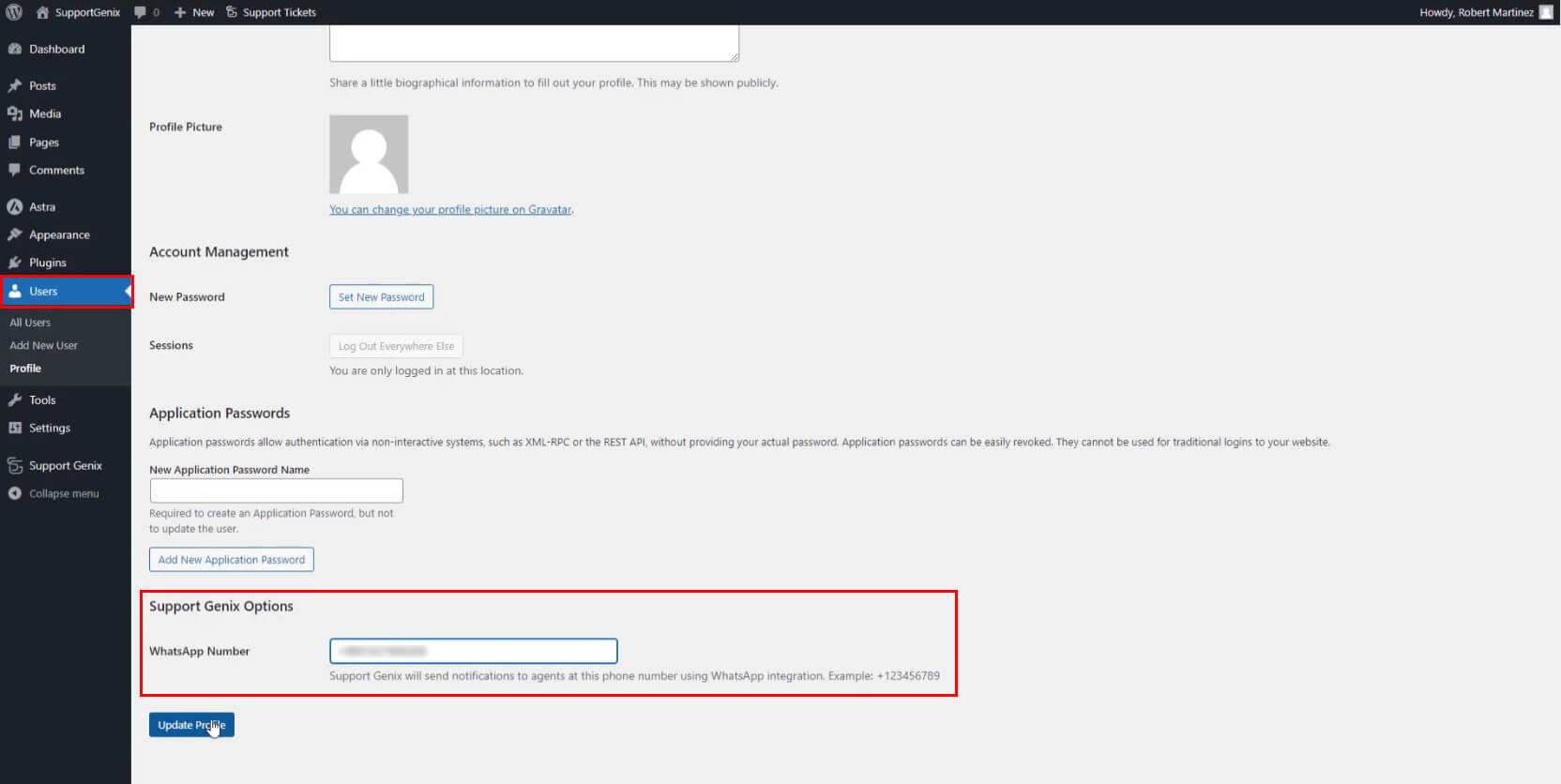Open the comments bubble icon in admin bar
Screen dimensions: 1561x784
coord(141,12)
